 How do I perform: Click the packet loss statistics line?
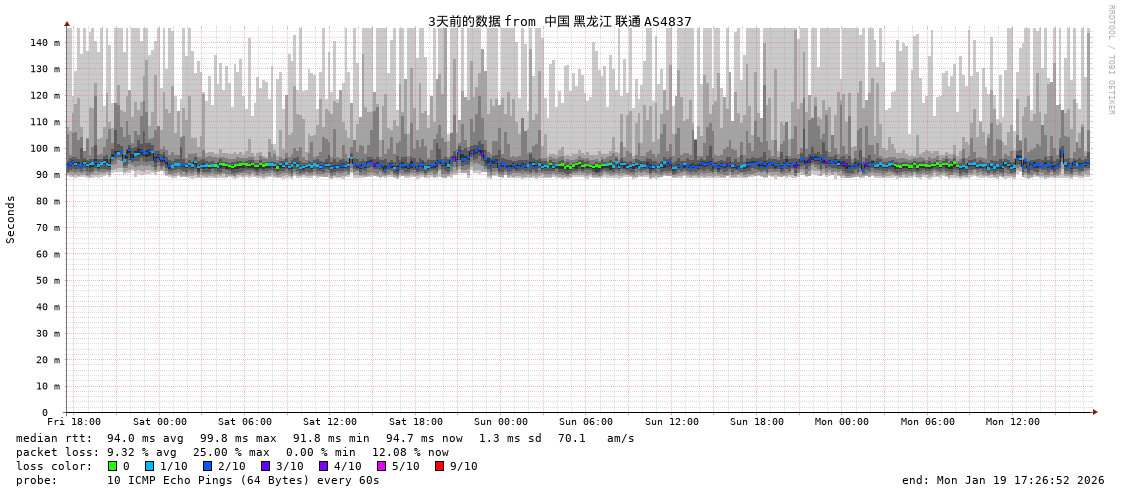[232, 452]
